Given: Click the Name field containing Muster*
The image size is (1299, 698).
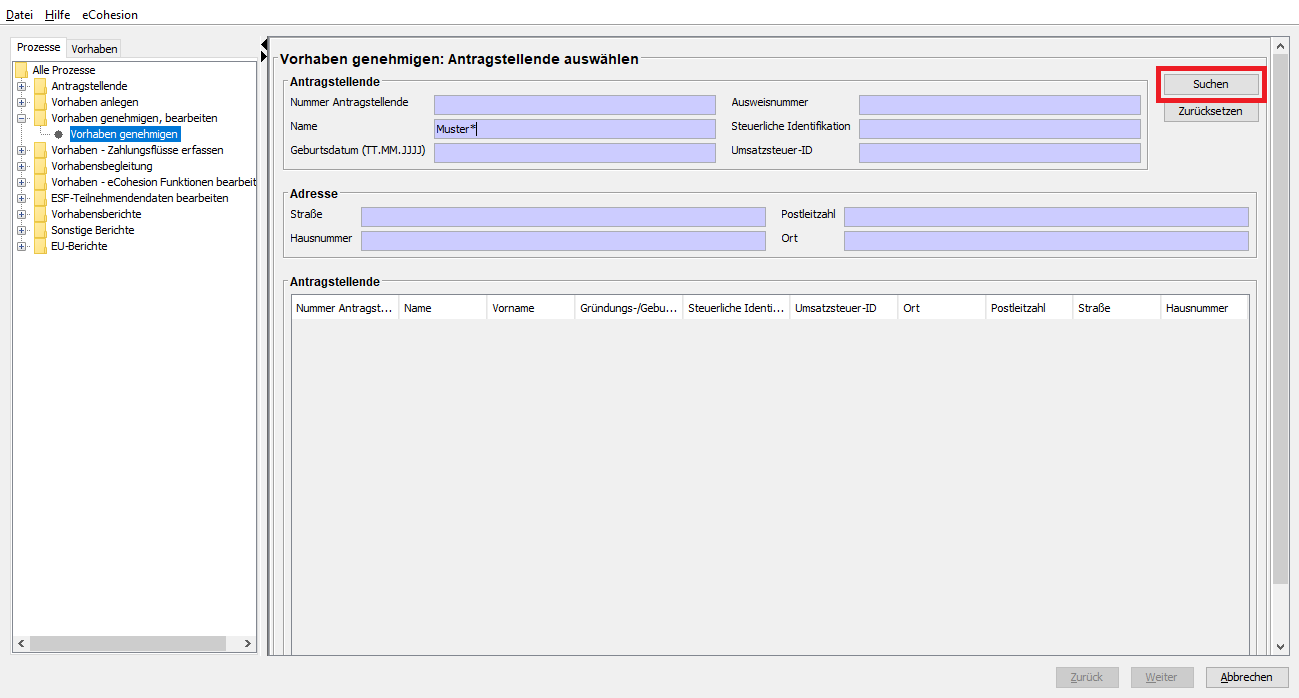Looking at the screenshot, I should pyautogui.click(x=575, y=129).
